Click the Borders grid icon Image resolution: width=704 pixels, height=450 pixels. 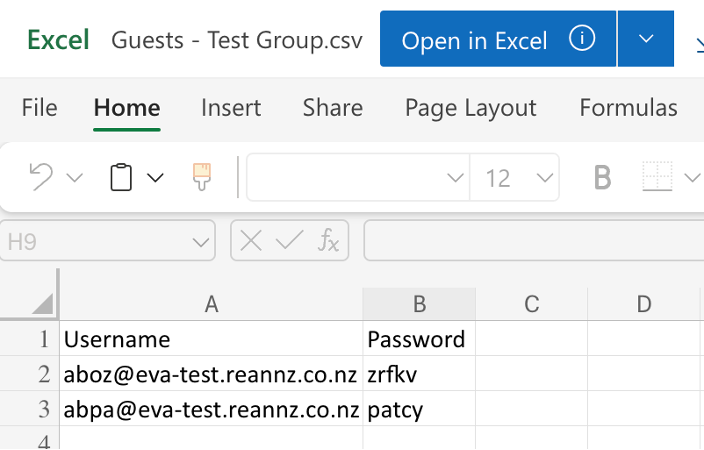click(x=657, y=178)
